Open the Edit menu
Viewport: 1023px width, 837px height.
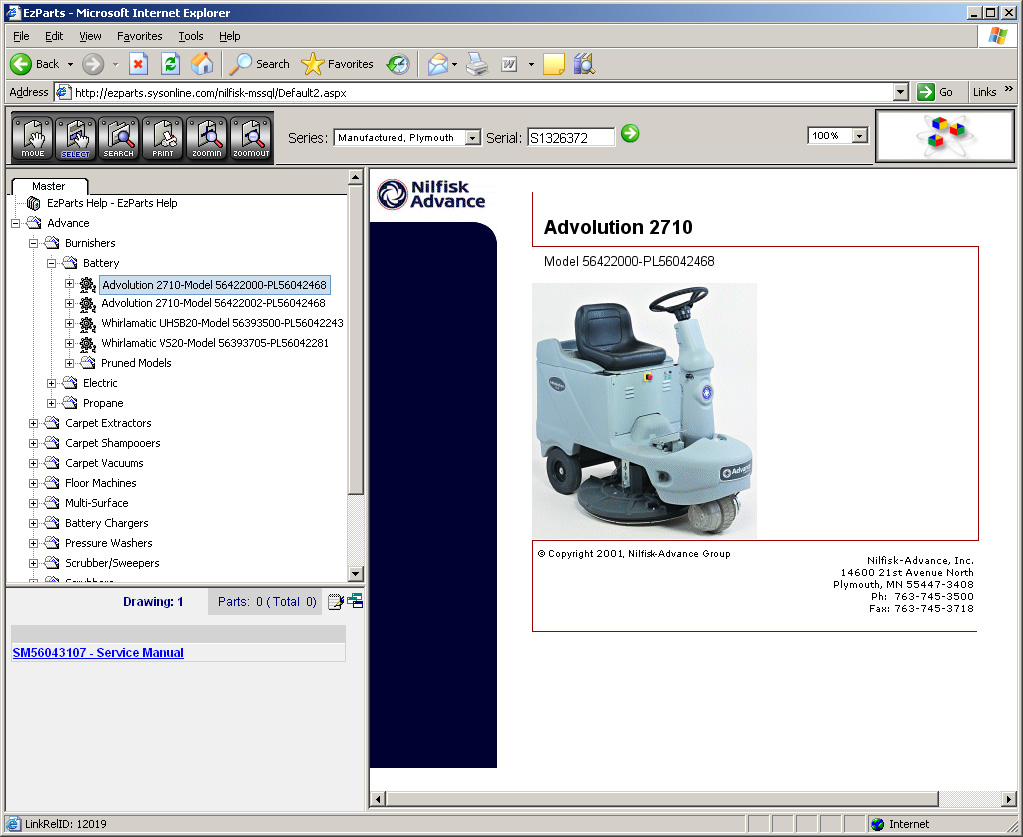point(54,36)
